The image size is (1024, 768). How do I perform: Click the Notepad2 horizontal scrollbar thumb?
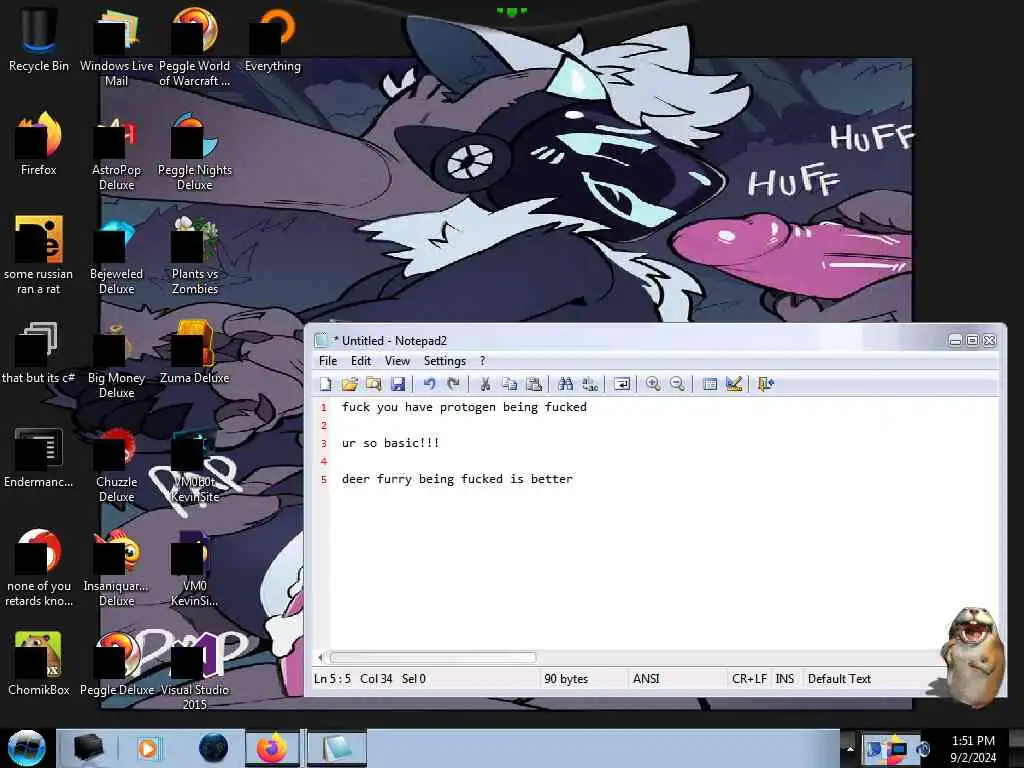coord(432,658)
